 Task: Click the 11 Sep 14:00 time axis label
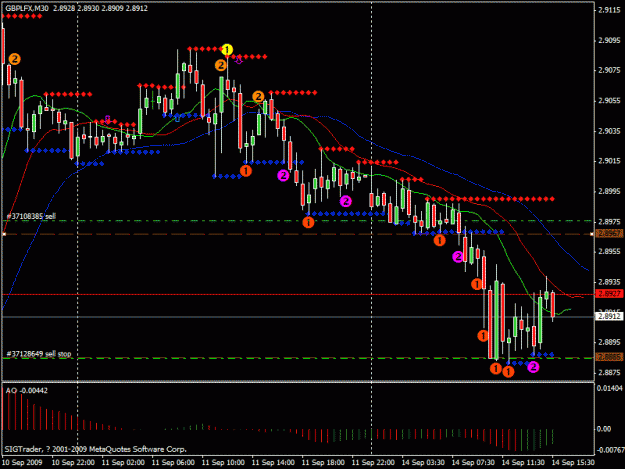(273, 463)
